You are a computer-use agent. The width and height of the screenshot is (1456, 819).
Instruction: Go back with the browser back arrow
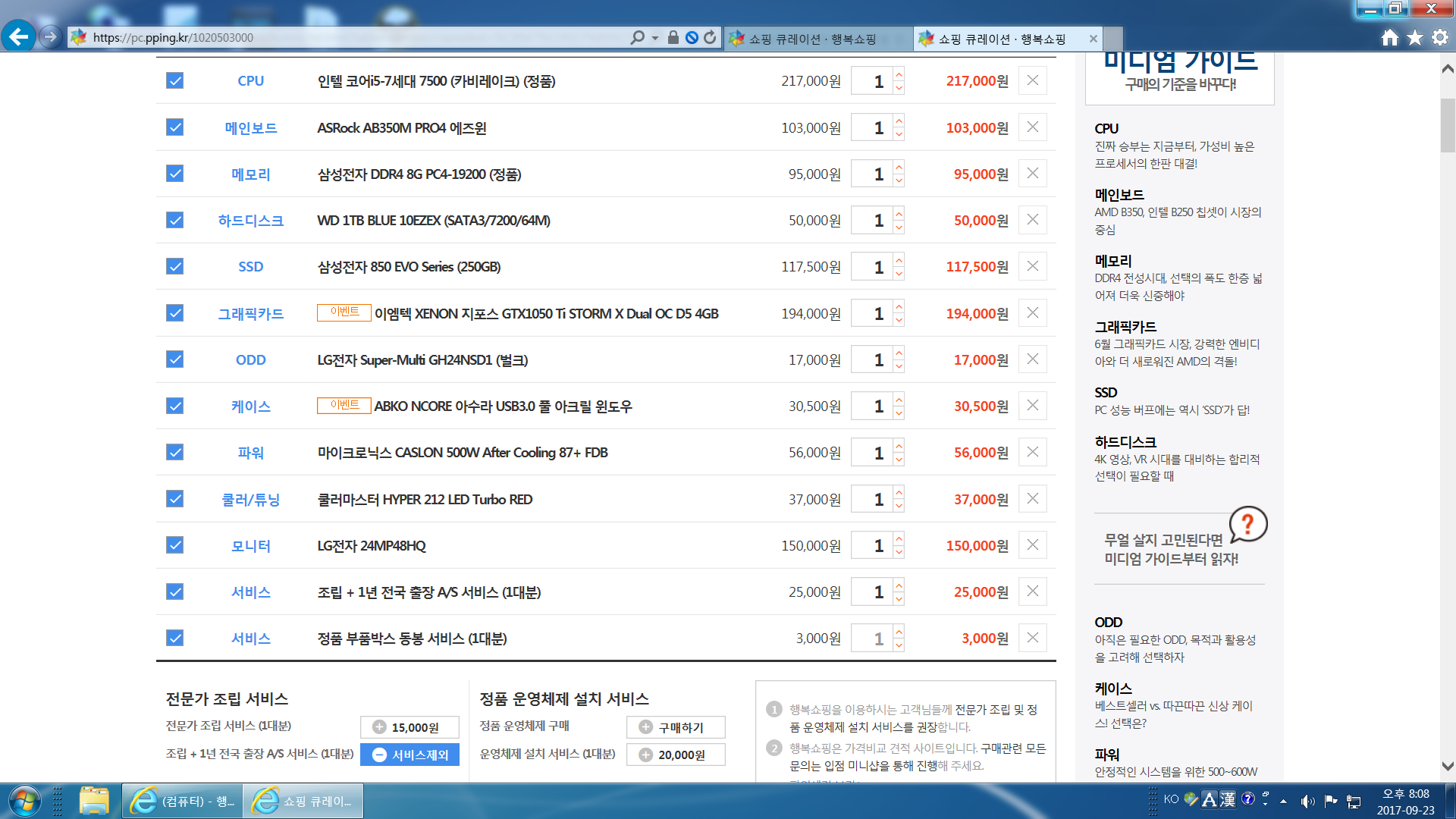click(x=19, y=36)
